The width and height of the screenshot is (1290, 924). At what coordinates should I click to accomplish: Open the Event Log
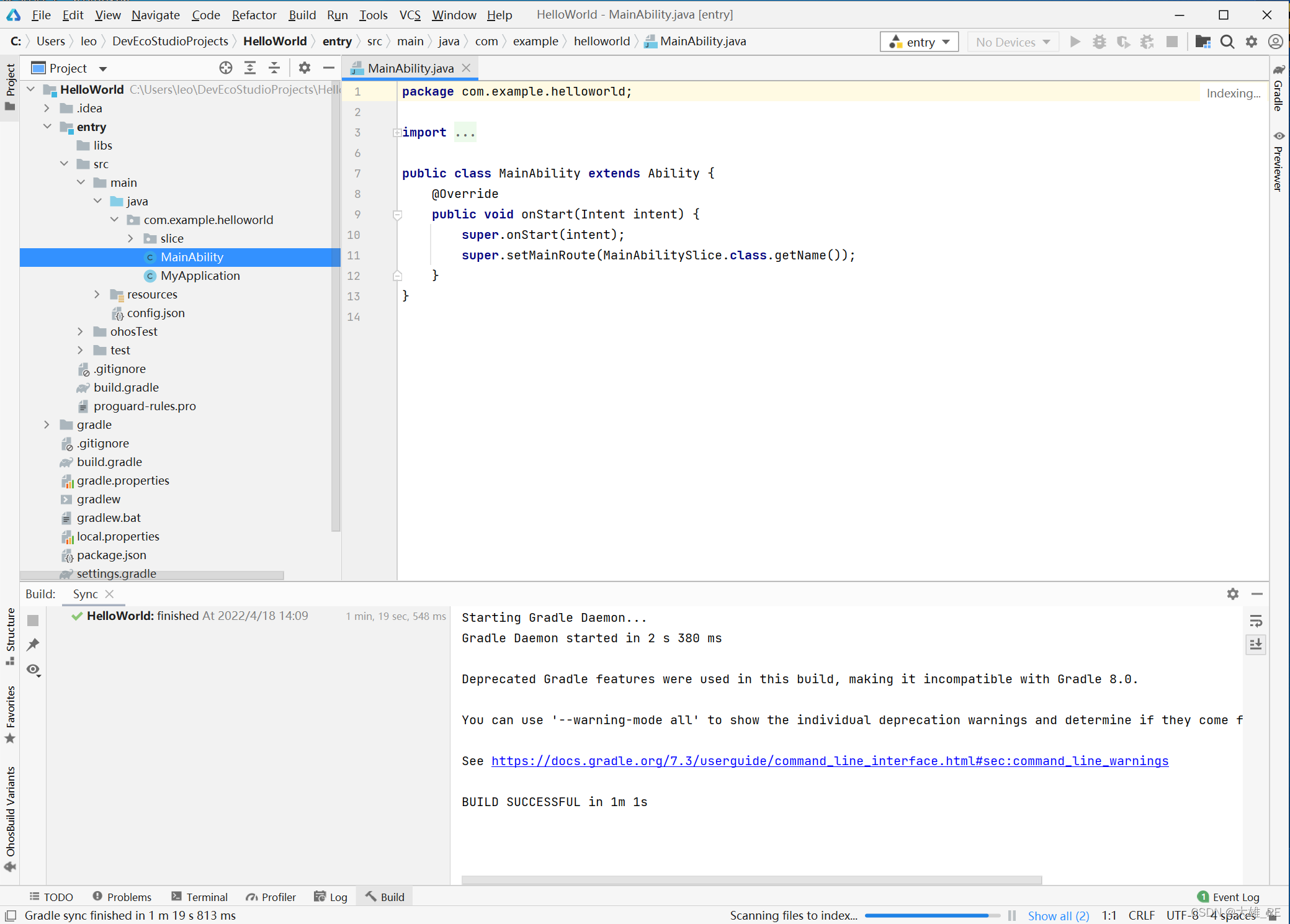(1229, 897)
